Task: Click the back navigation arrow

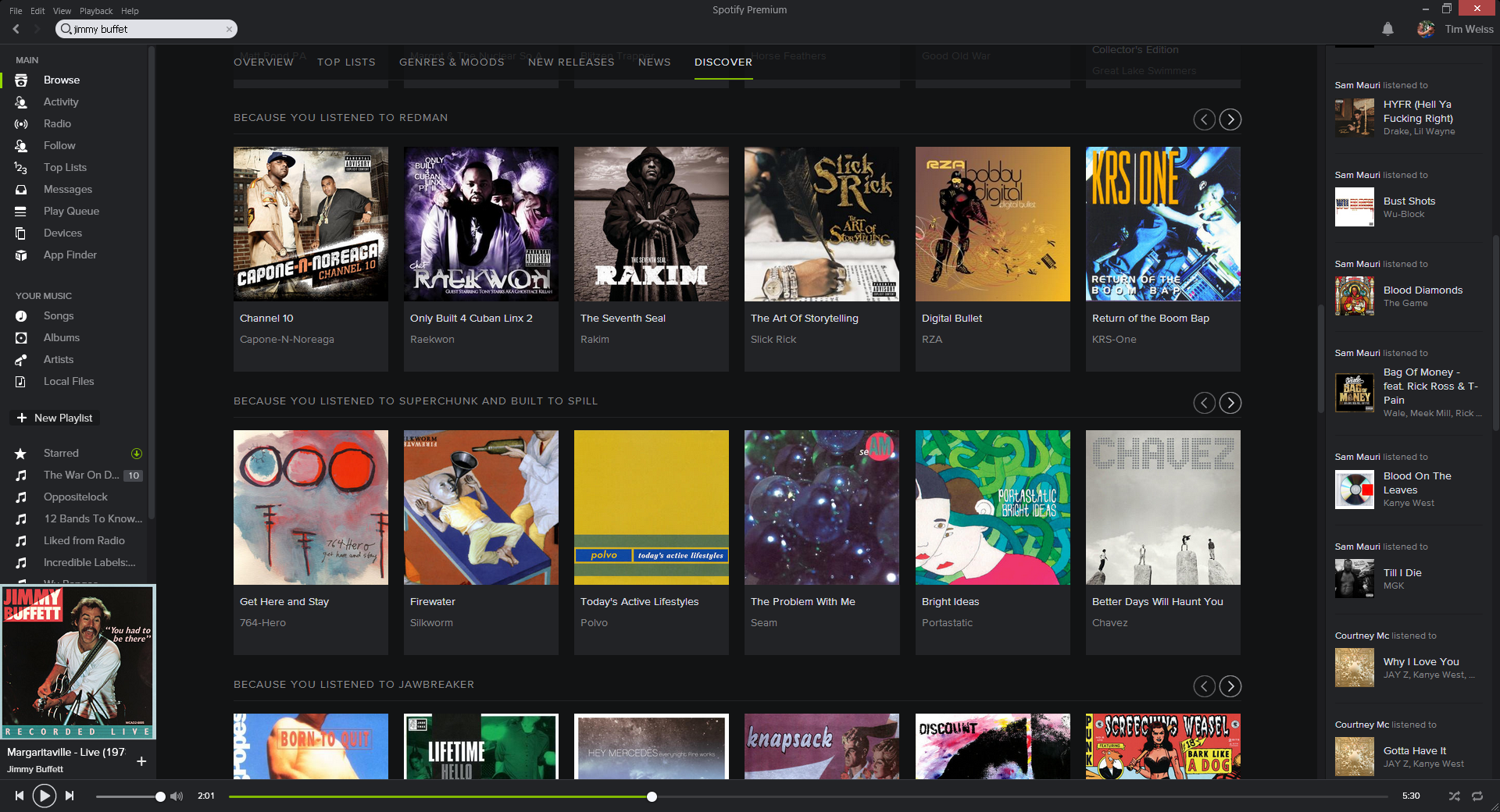Action: pos(16,29)
